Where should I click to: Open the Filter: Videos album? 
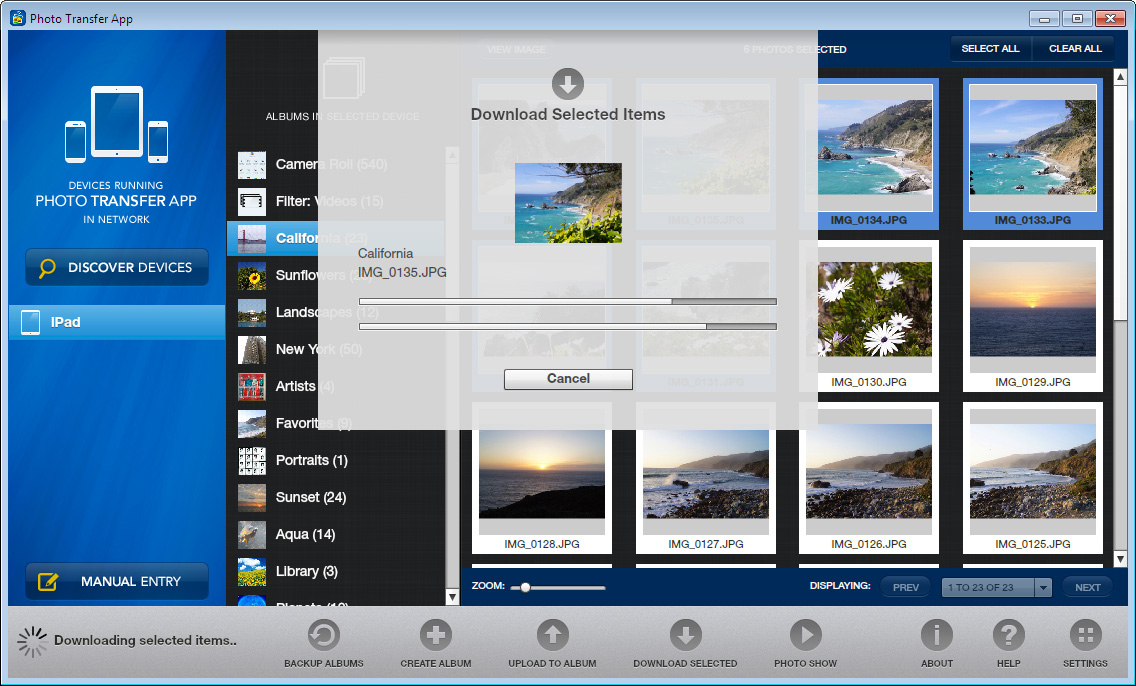pyautogui.click(x=337, y=201)
